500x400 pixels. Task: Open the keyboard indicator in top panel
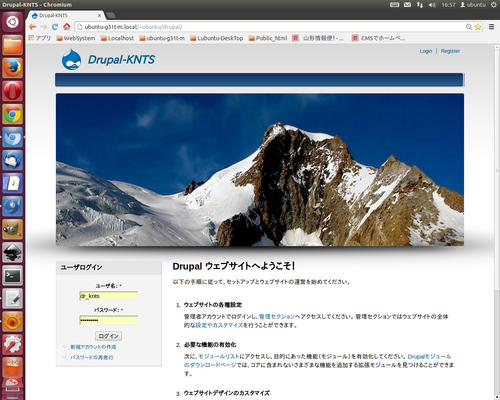tap(394, 5)
